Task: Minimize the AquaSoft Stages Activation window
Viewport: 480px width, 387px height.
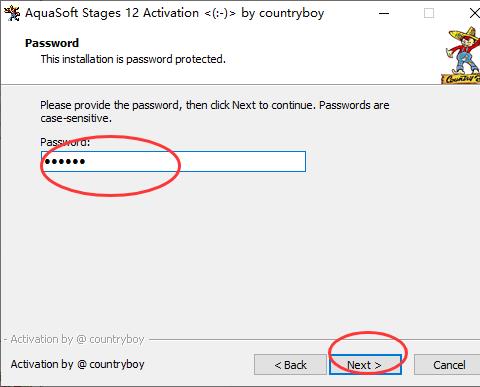Action: click(x=384, y=14)
